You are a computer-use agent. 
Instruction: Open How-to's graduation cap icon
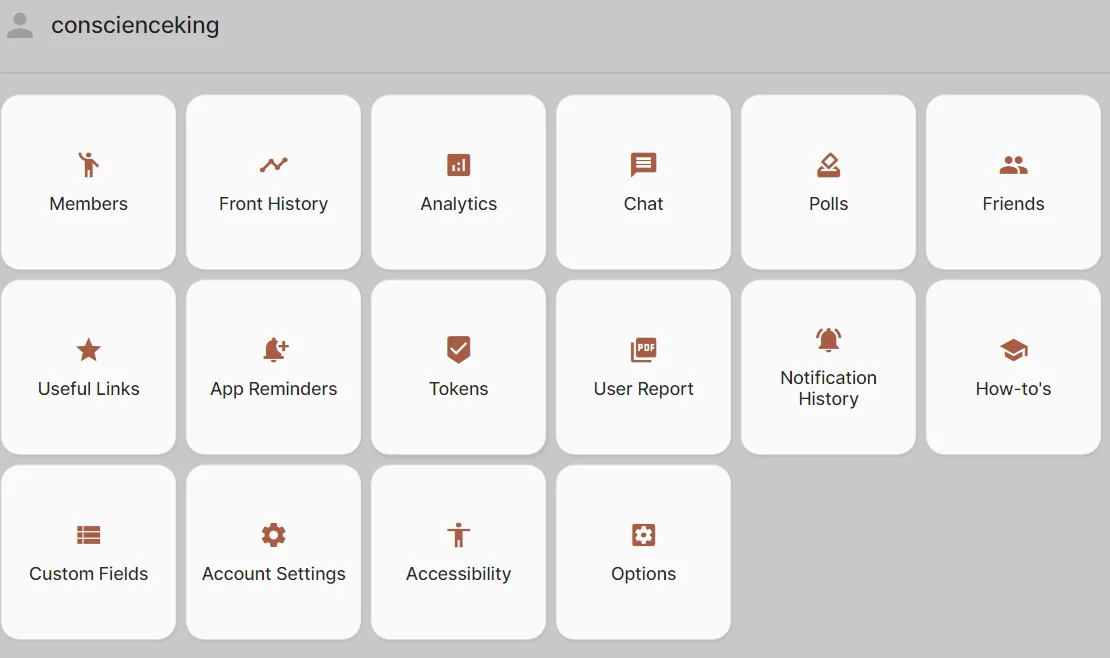click(1013, 350)
